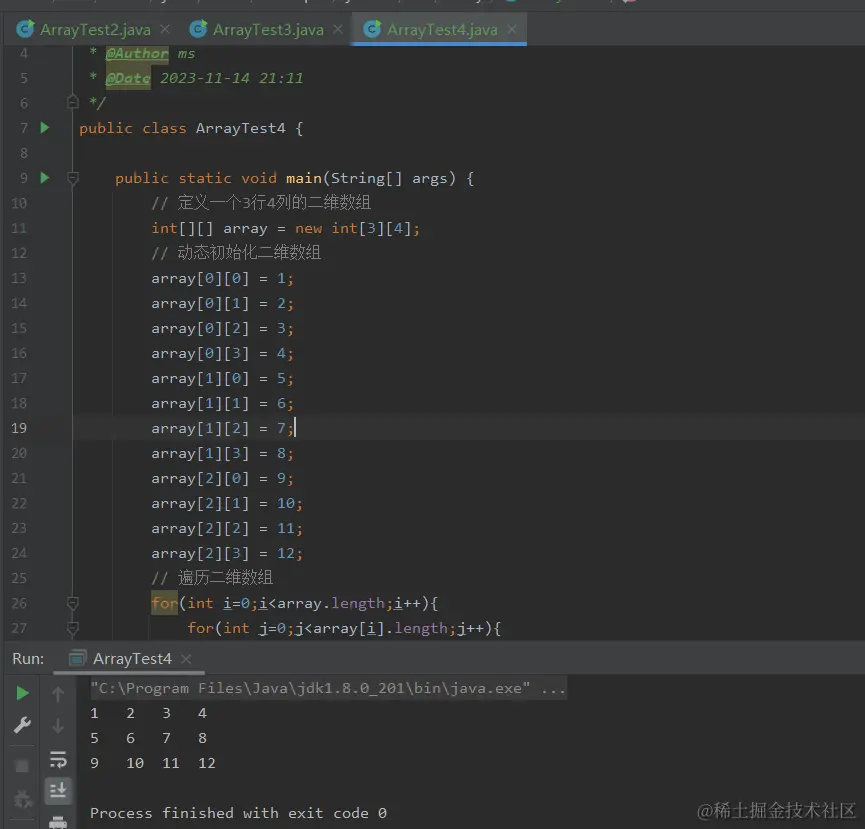Close the ArrayTest2.java tab
Screen dimensions: 865x829
[x=165, y=29]
